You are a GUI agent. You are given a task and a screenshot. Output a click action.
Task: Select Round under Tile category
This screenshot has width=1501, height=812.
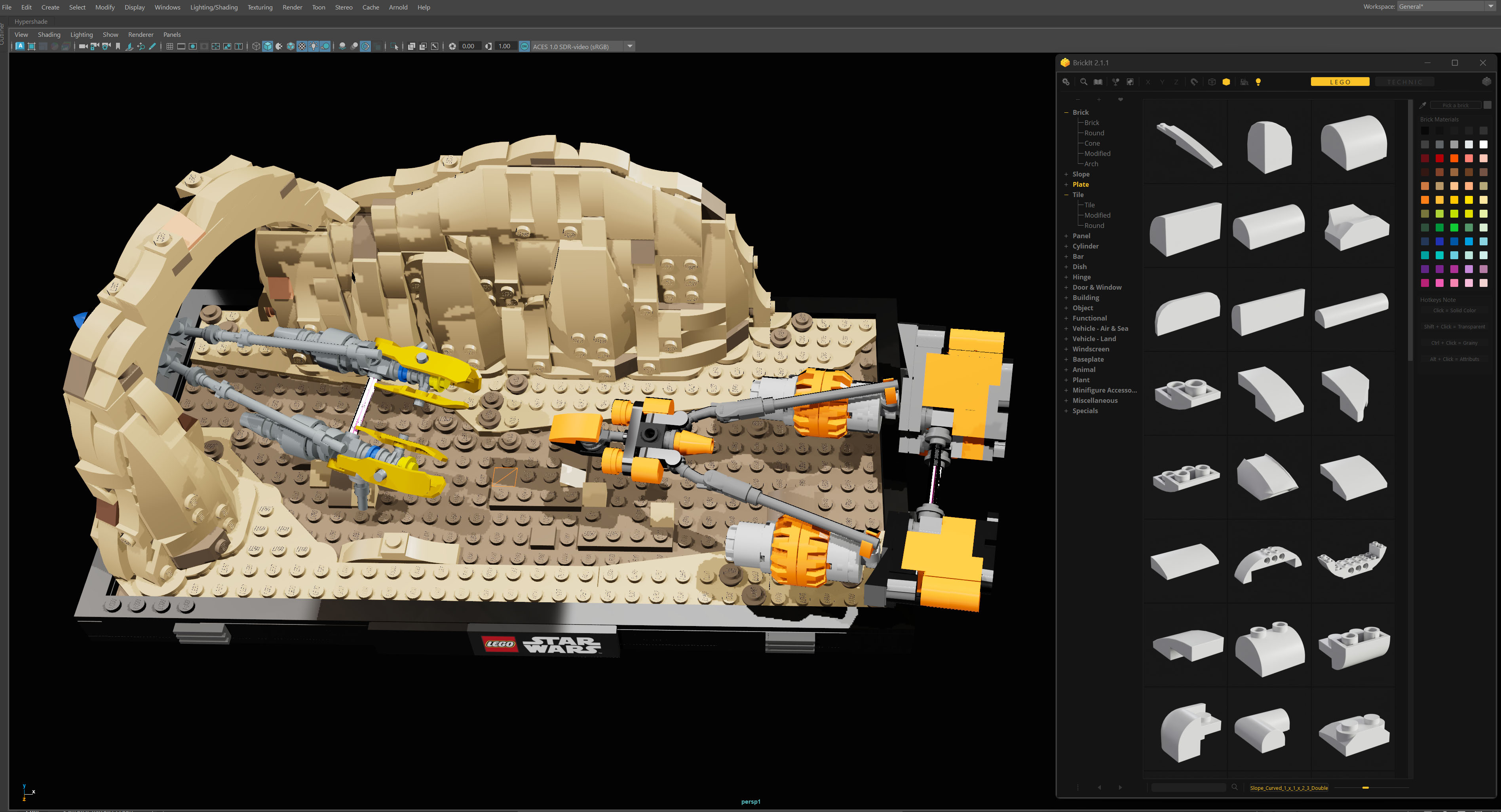1094,226
